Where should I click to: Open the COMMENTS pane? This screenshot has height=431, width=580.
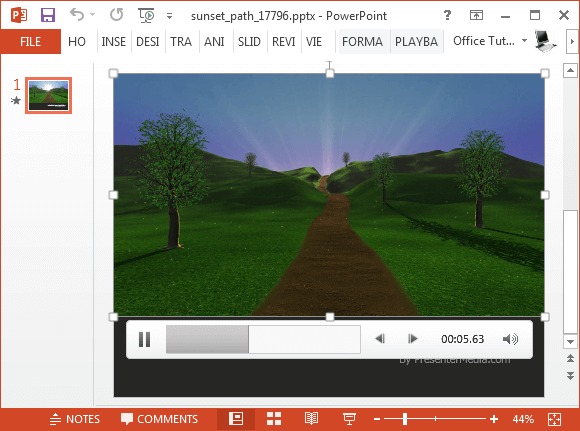[x=159, y=419]
